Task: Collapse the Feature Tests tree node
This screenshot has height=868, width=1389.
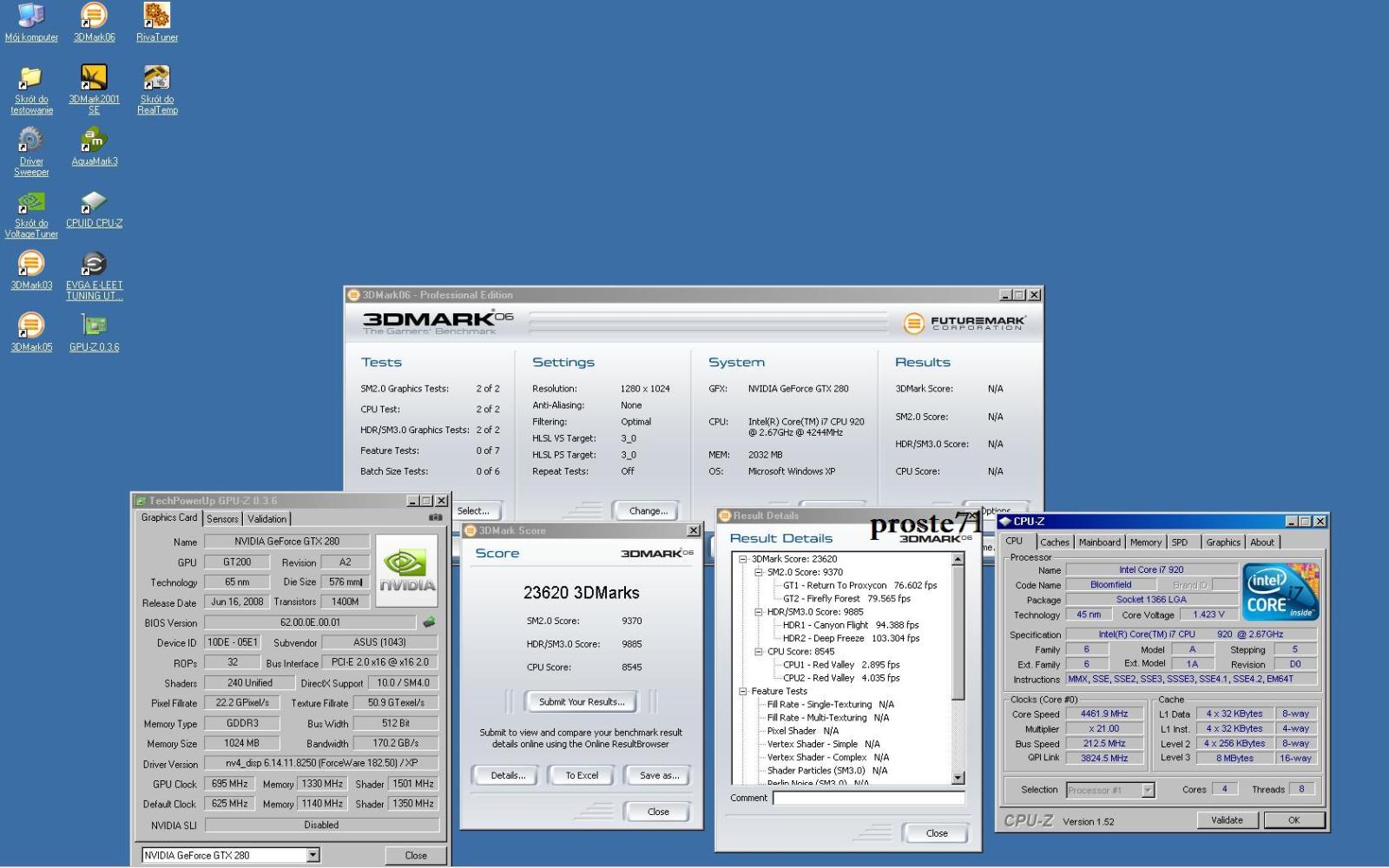Action: pos(743,691)
